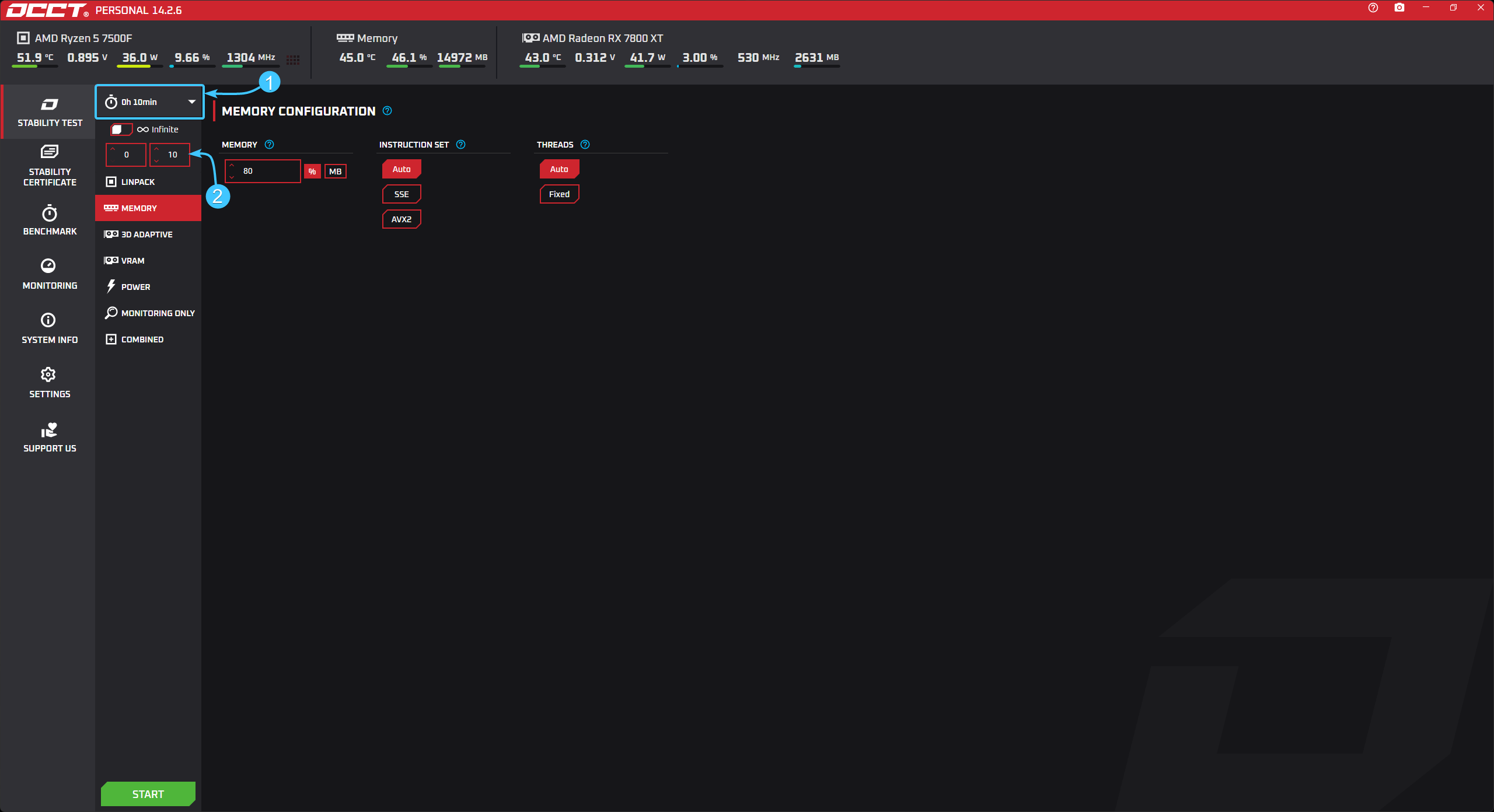Click the screenshot camera icon
This screenshot has height=812, width=1494.
click(1399, 8)
